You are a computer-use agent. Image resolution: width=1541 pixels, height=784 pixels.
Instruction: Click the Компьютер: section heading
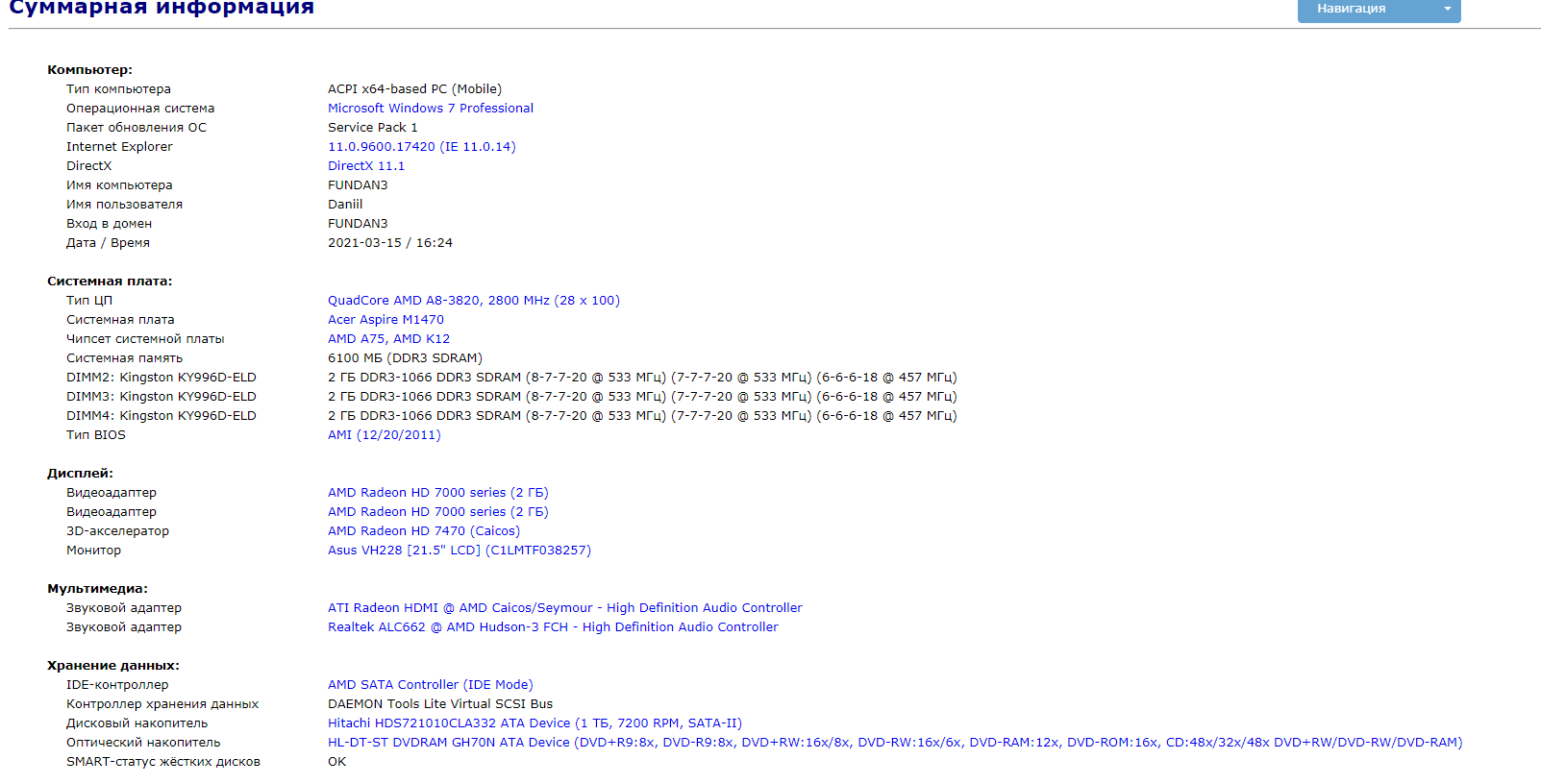(89, 70)
